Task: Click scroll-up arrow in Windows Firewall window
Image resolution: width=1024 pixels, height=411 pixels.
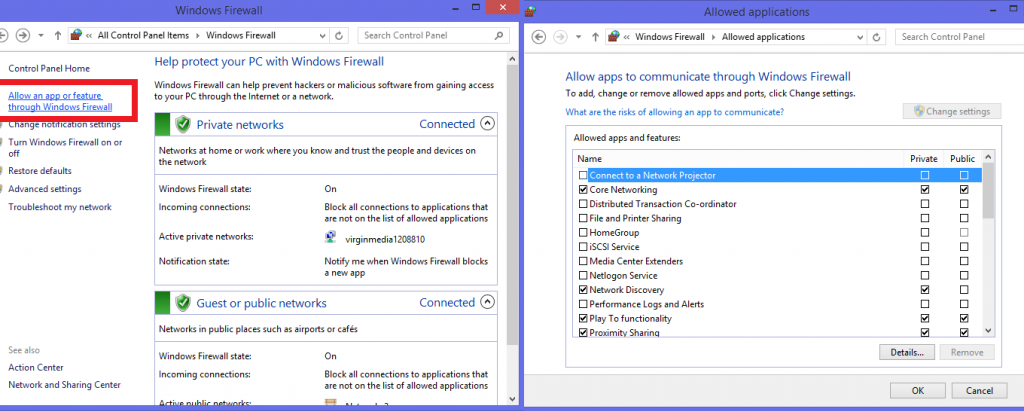Action: pos(512,59)
